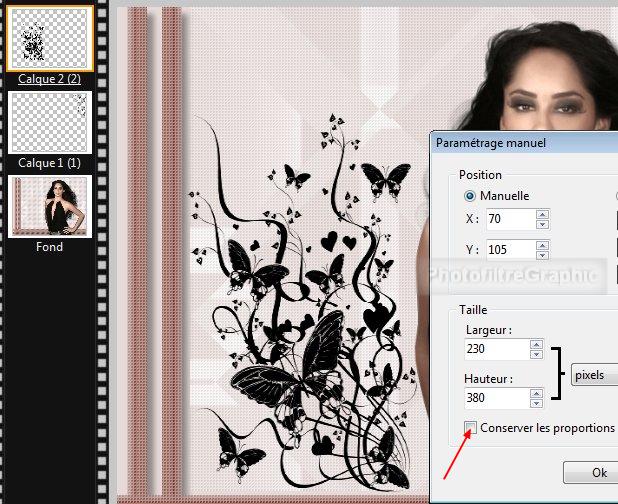Increase Y position with up arrow
Viewport: 618px width, 504px height.
coord(542,244)
